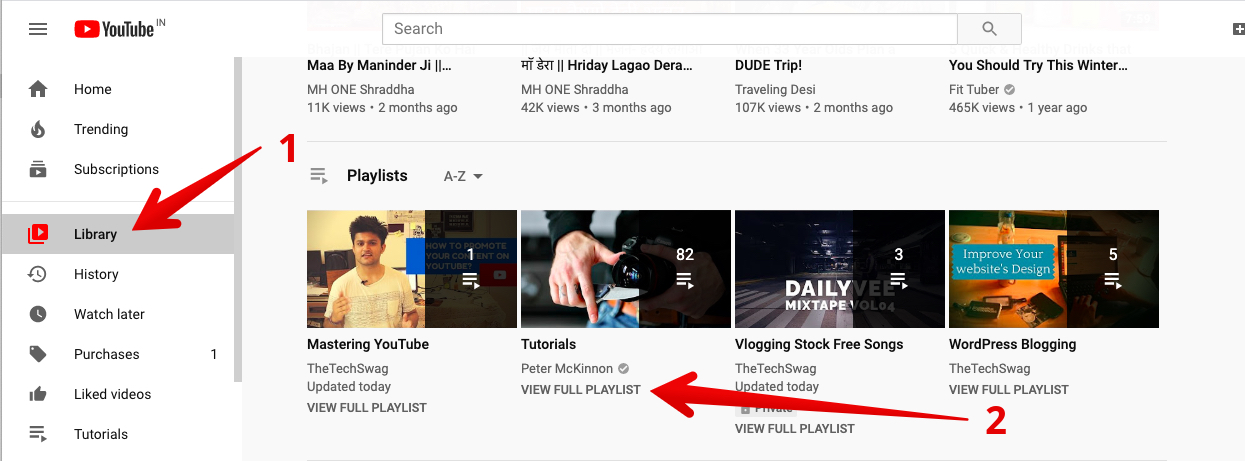Screen dimensions: 1245x461
Task: Open Mastering YouTube playlist thumbnail
Action: coord(412,269)
